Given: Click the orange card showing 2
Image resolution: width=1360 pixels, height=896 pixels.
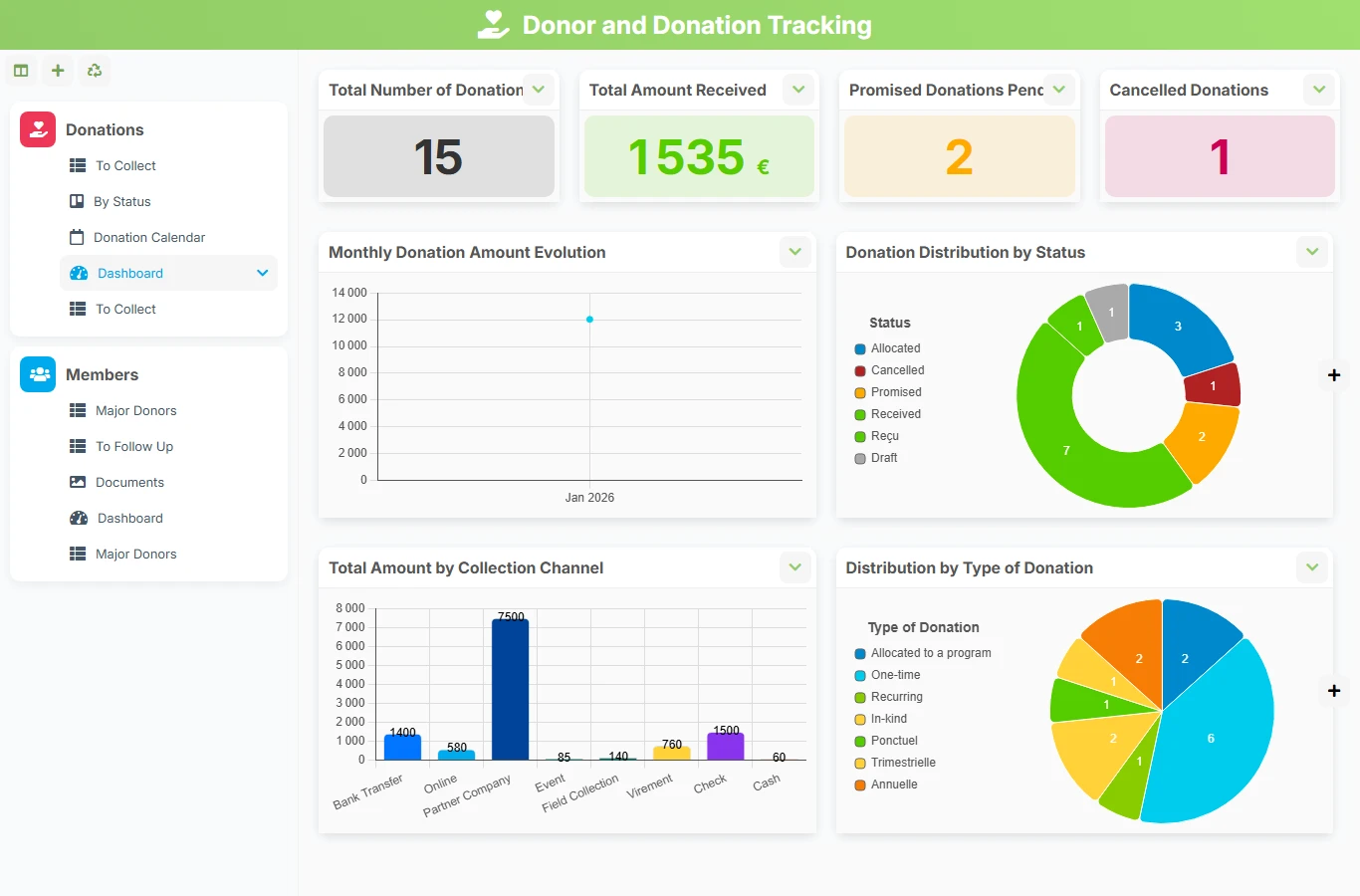Looking at the screenshot, I should (960, 156).
